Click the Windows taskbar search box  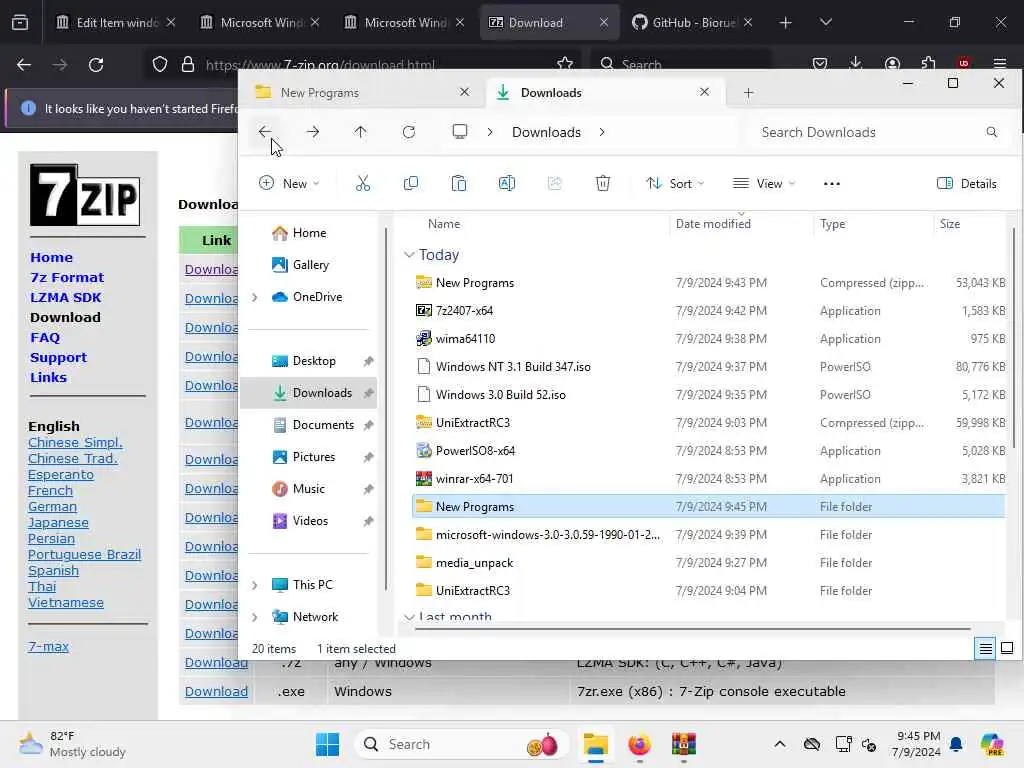(x=462, y=744)
